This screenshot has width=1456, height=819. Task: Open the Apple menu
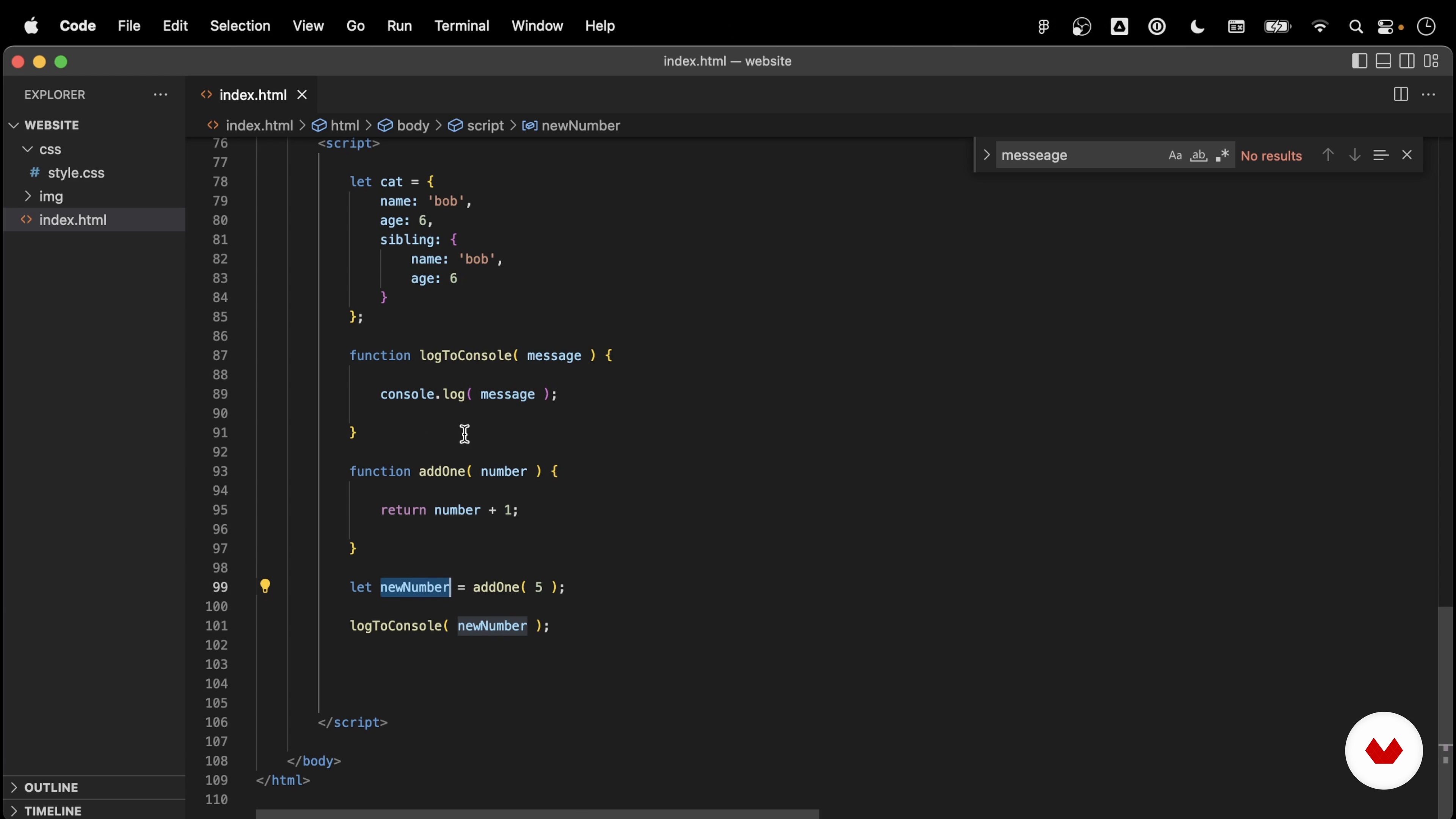[31, 26]
